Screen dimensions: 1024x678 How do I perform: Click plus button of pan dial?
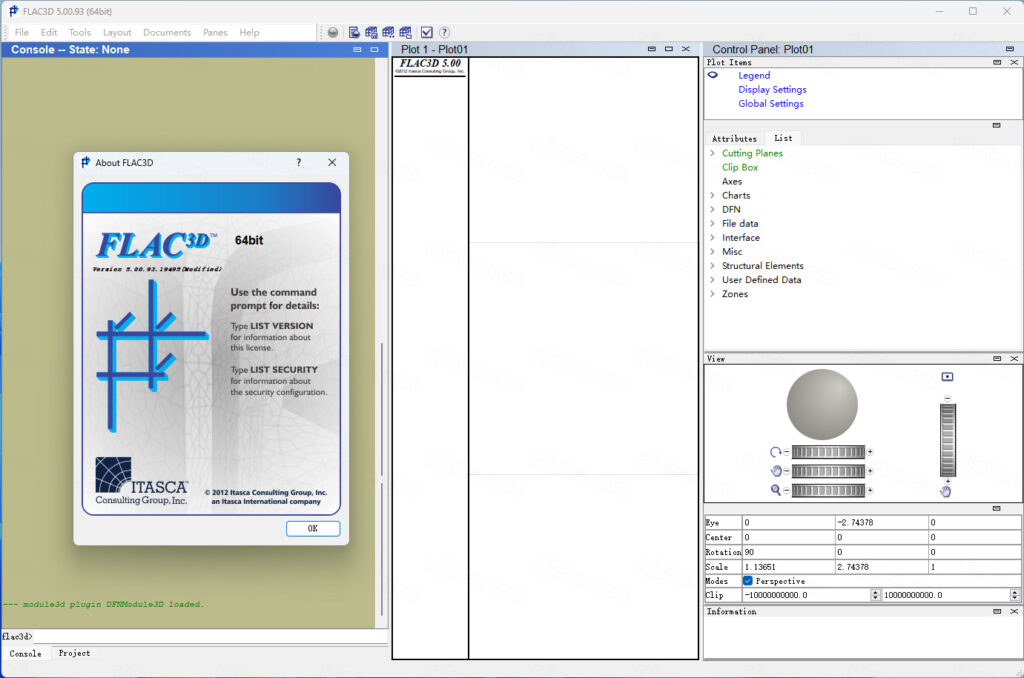(x=870, y=471)
